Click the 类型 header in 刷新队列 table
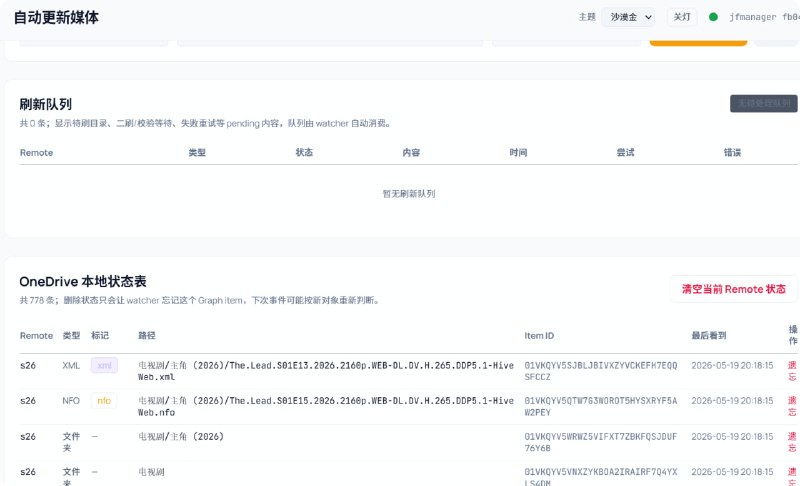This screenshot has width=800, height=486. 197,152
